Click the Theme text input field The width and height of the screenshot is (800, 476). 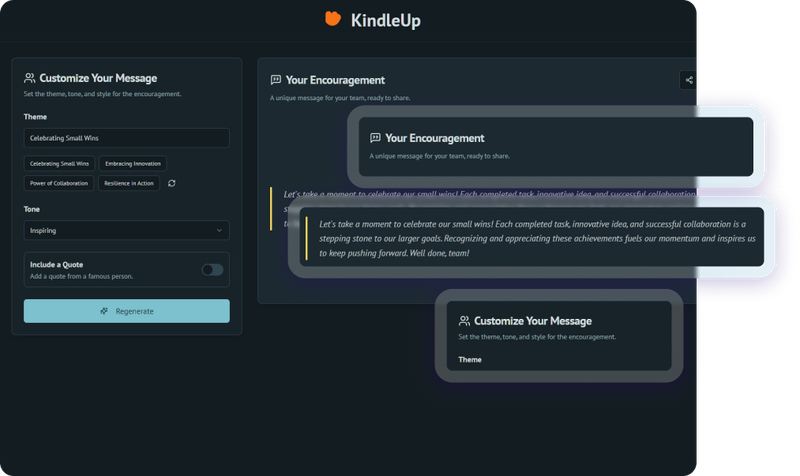pos(126,138)
